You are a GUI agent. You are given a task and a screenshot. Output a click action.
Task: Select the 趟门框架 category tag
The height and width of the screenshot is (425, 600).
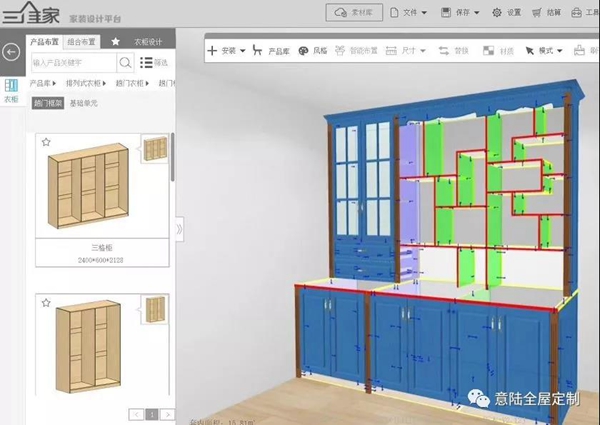click(48, 103)
